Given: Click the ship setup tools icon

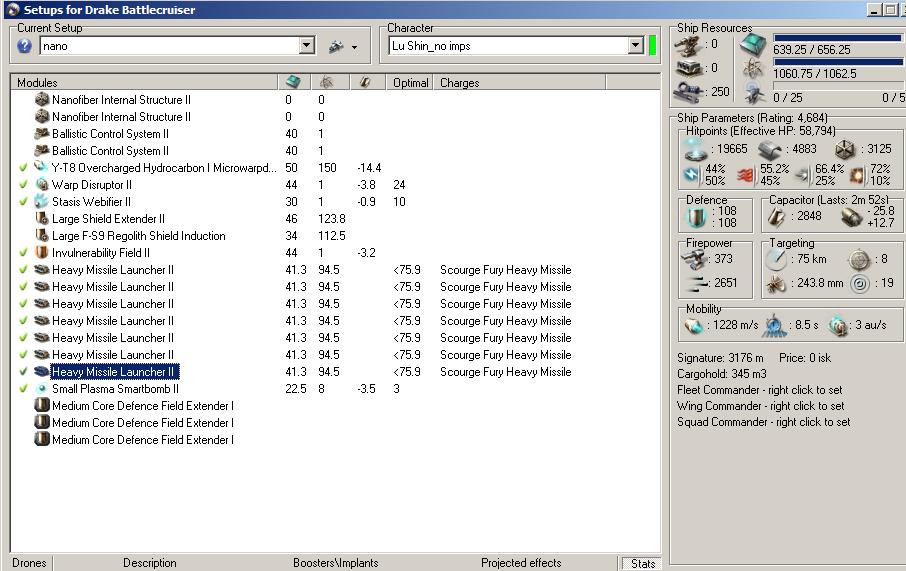Looking at the screenshot, I should tap(336, 46).
